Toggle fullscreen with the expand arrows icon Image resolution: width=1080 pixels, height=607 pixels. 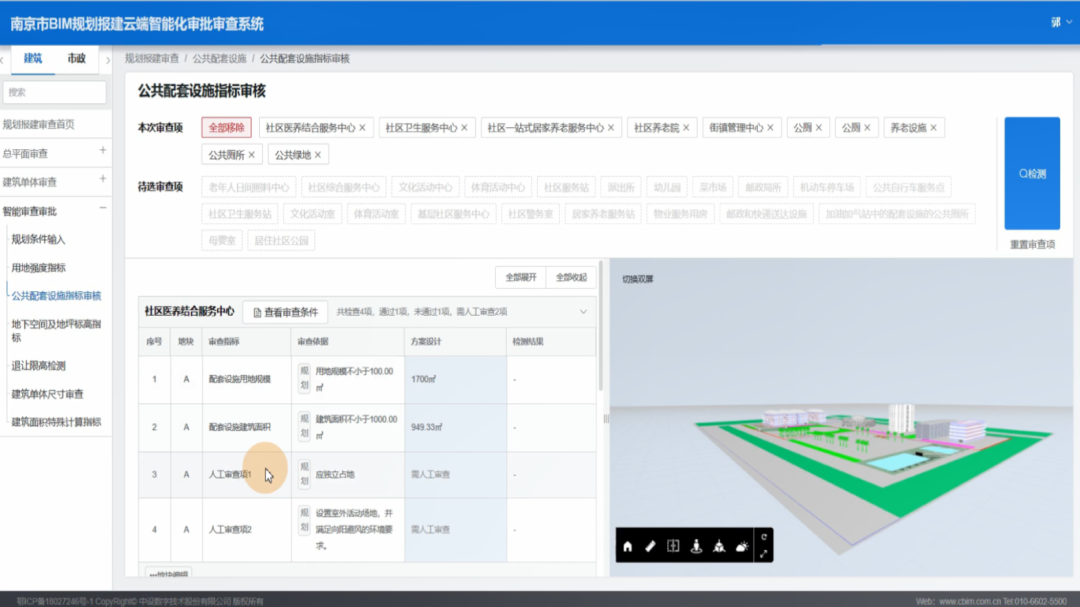coord(764,554)
